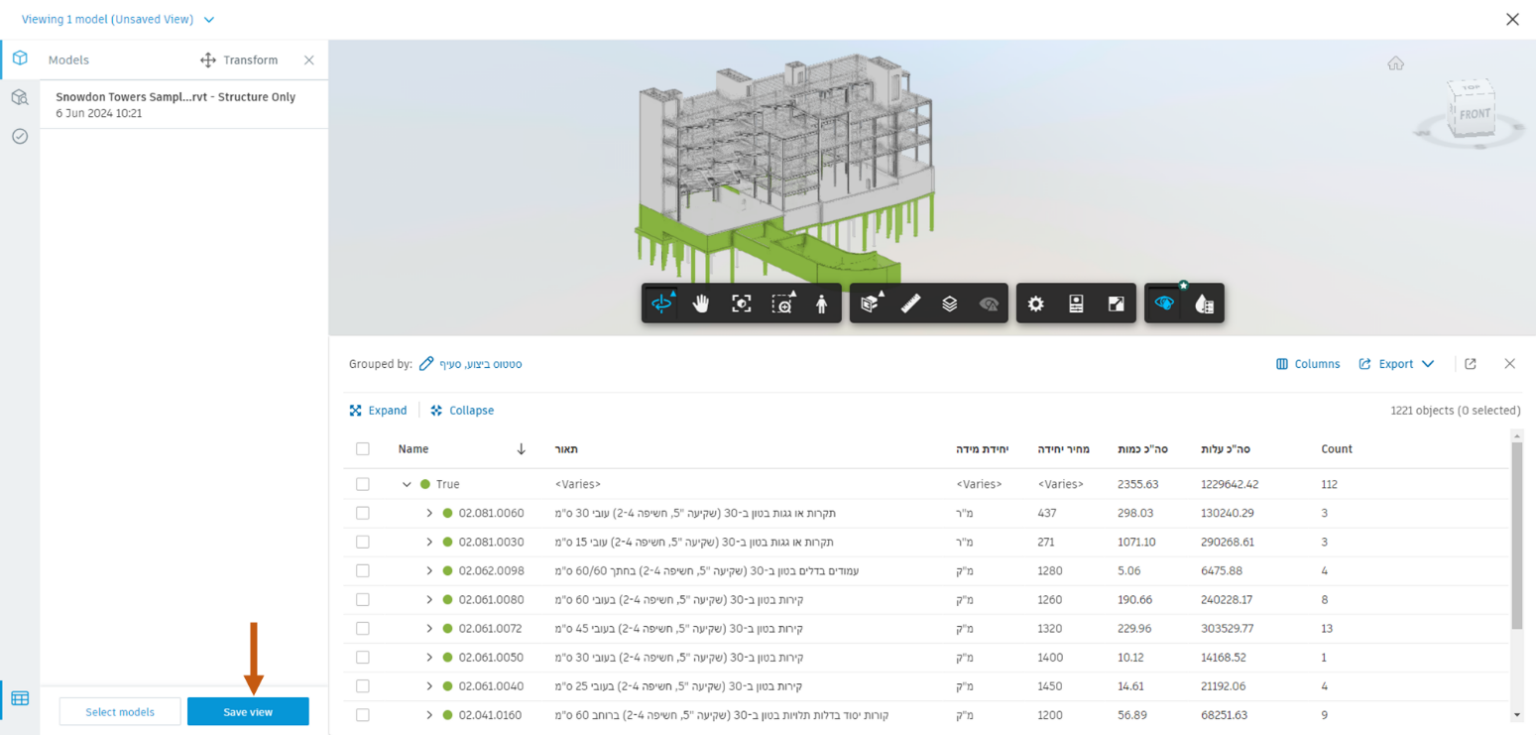Viewport: 1536px width, 735px height.
Task: Open the Levels layers tool
Action: click(x=950, y=304)
